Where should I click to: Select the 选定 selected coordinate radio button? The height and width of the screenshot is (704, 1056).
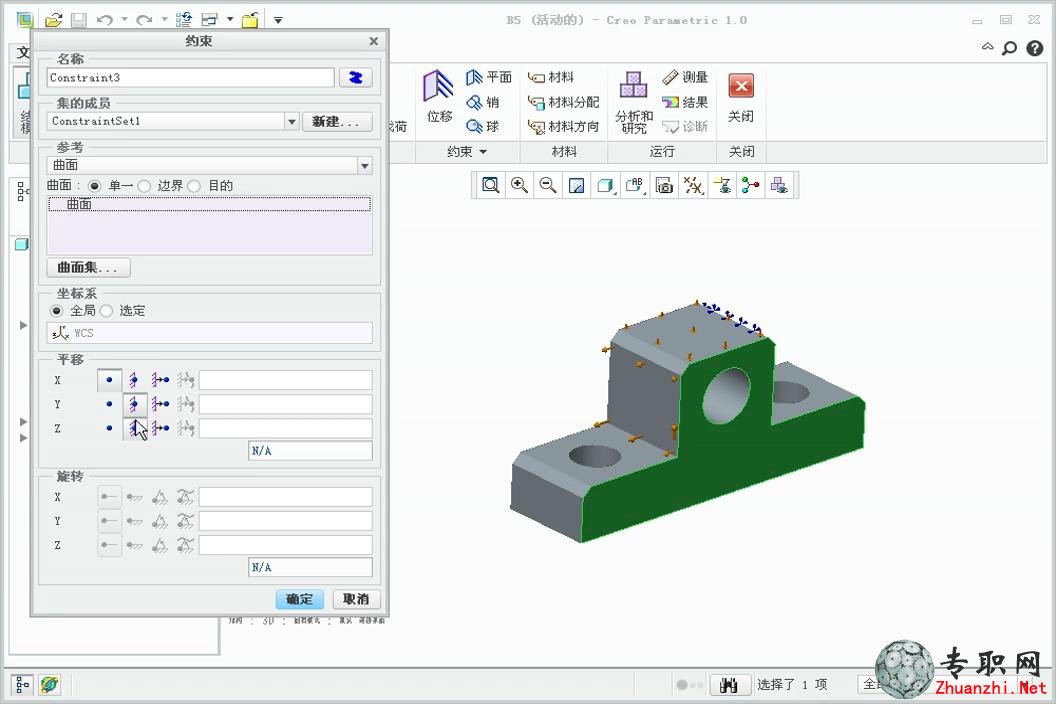106,311
